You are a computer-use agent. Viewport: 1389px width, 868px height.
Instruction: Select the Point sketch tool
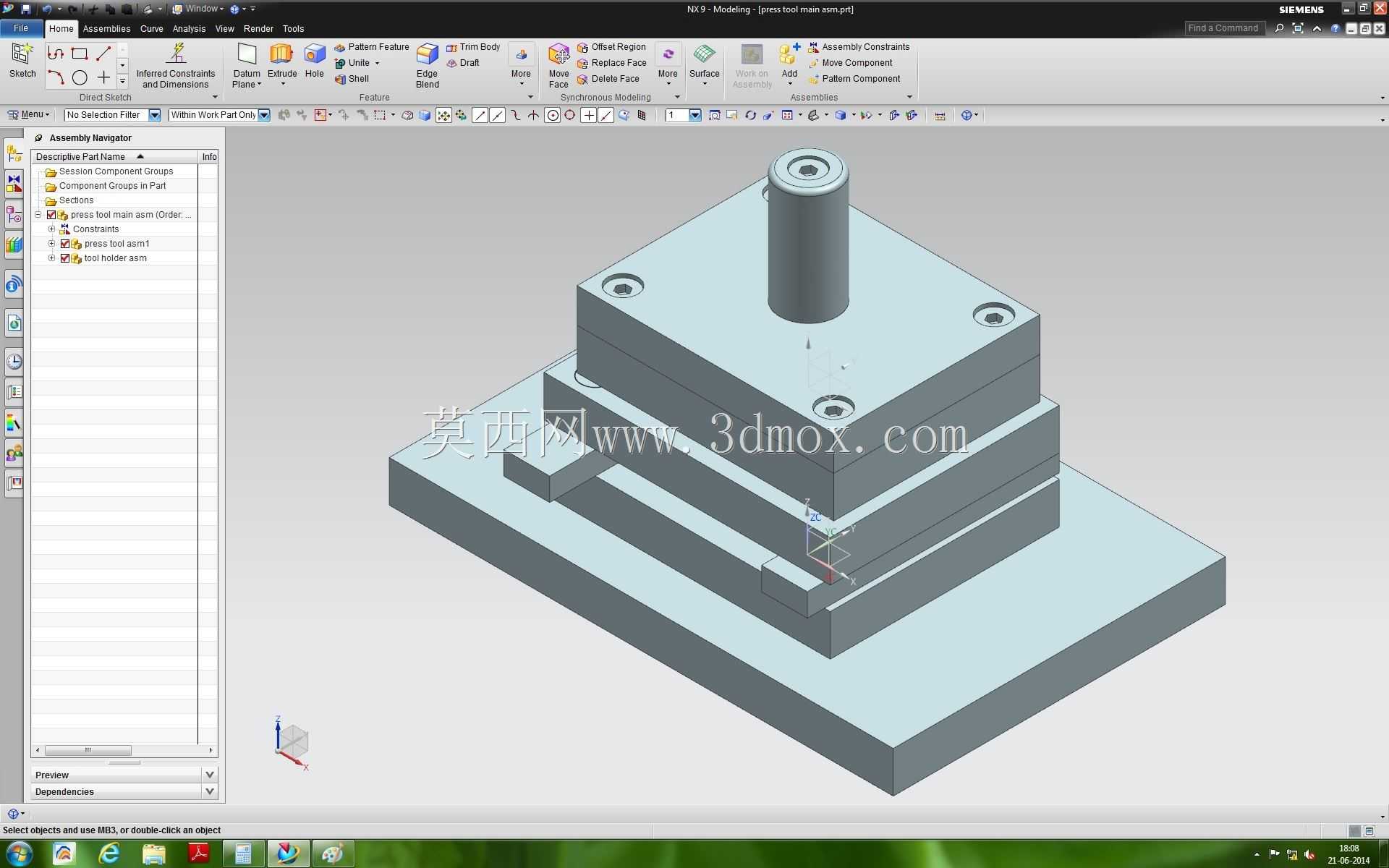(x=103, y=77)
